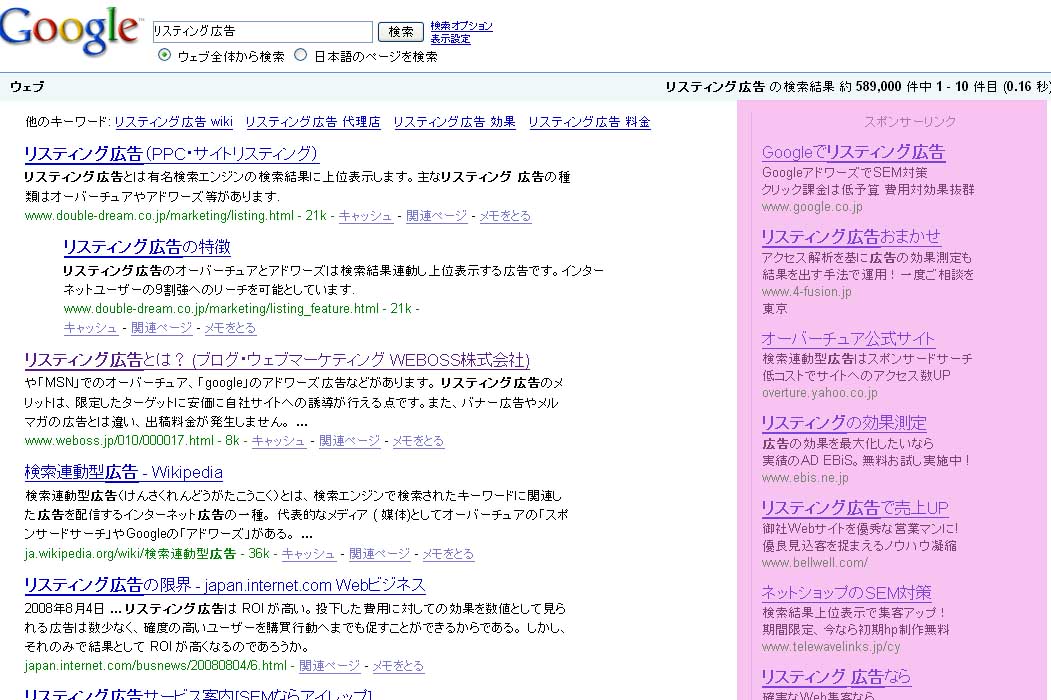
Task: Click the URL japan.internet.com/busnews/20080804/6.html
Action: point(156,666)
